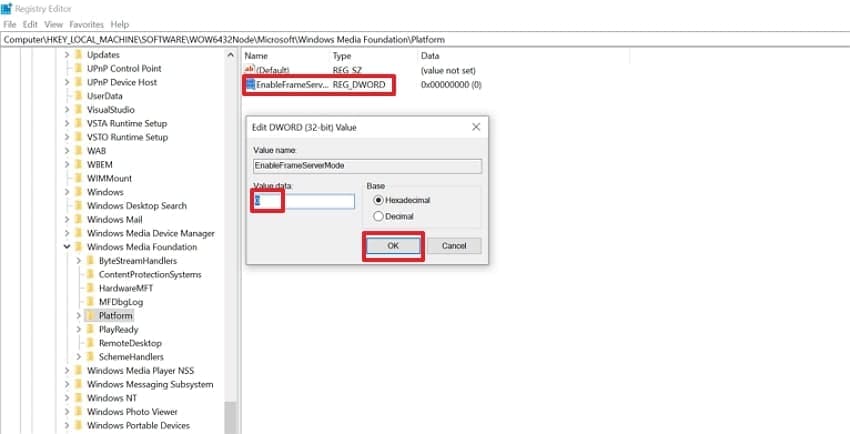Select the Hexadecimal base option
Viewport: 850px width, 434px height.
[379, 200]
